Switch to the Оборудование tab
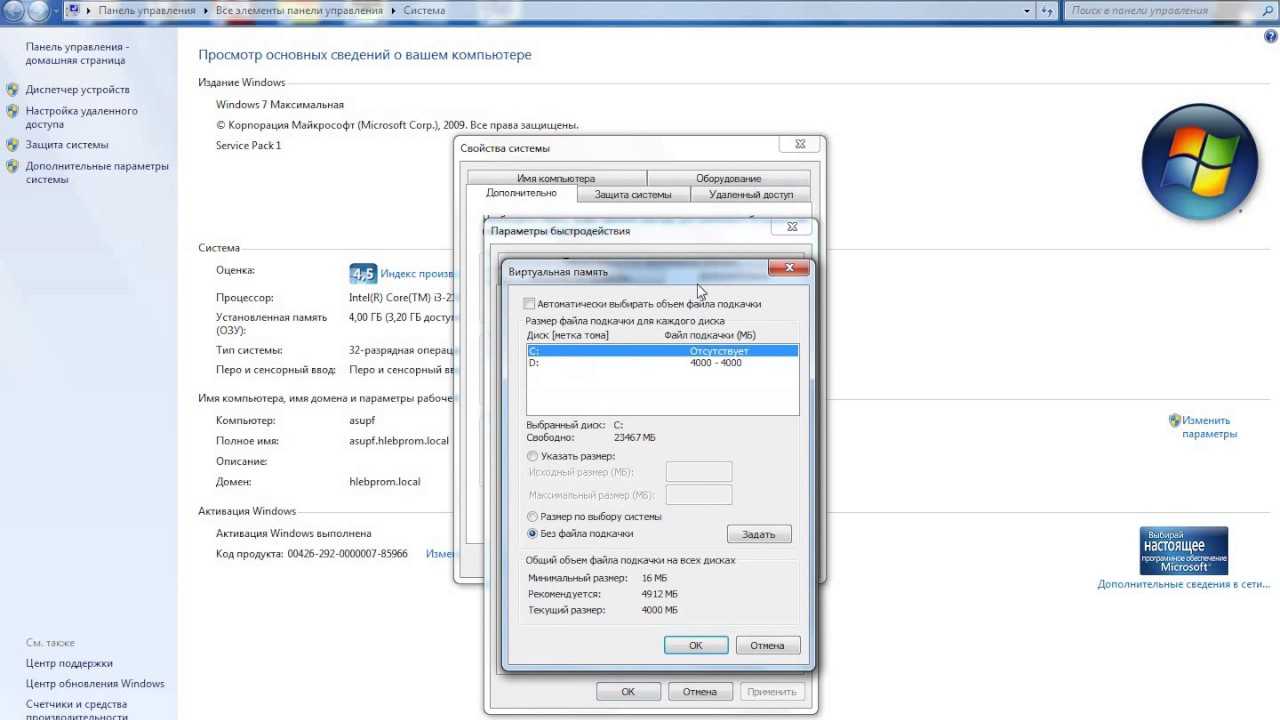The image size is (1280, 720). [x=728, y=178]
